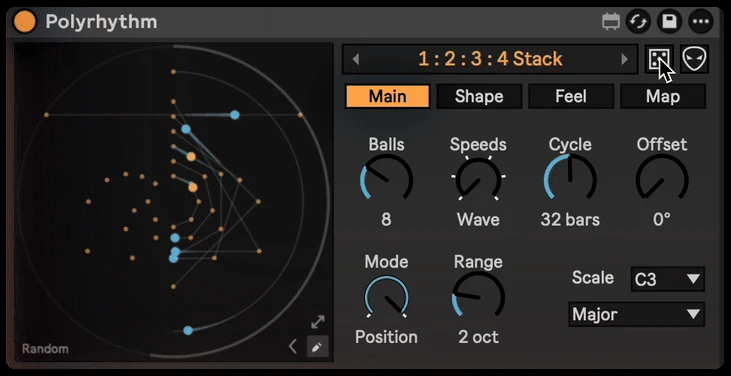Toggle the Polyrhythm device on/off orange button
Viewport: 731px width, 376px height.
point(25,22)
